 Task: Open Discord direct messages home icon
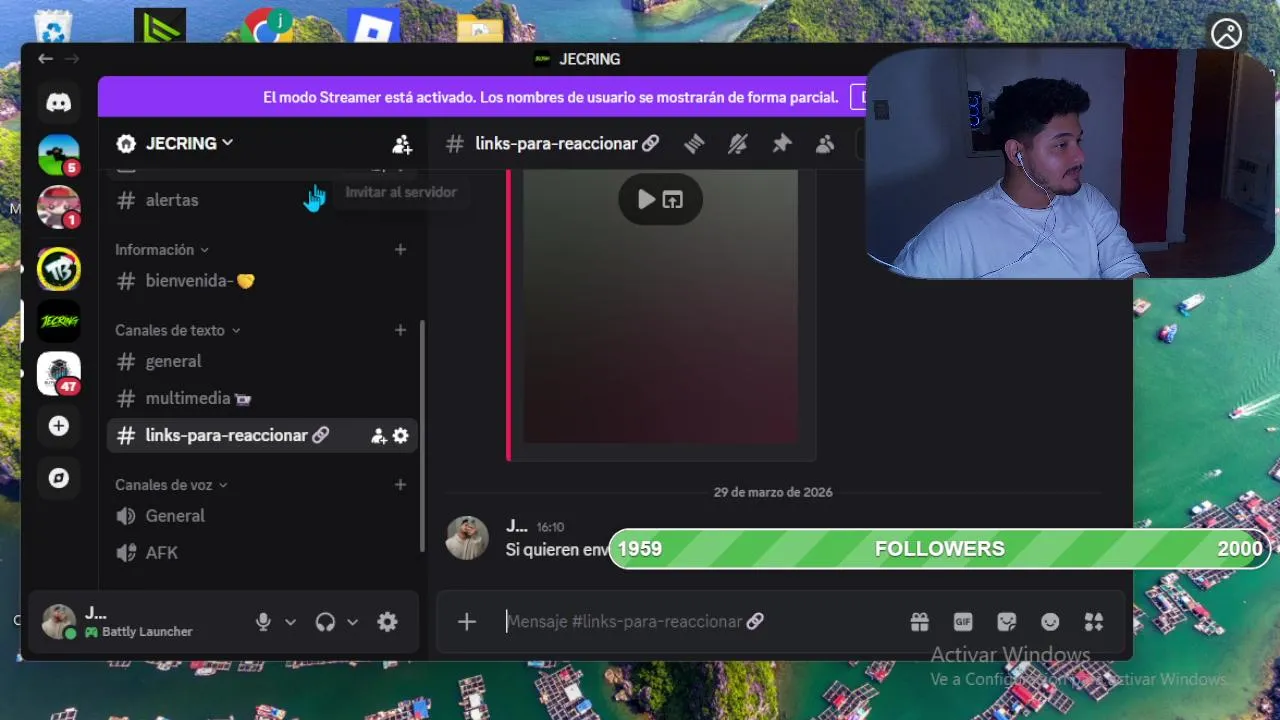pos(58,102)
